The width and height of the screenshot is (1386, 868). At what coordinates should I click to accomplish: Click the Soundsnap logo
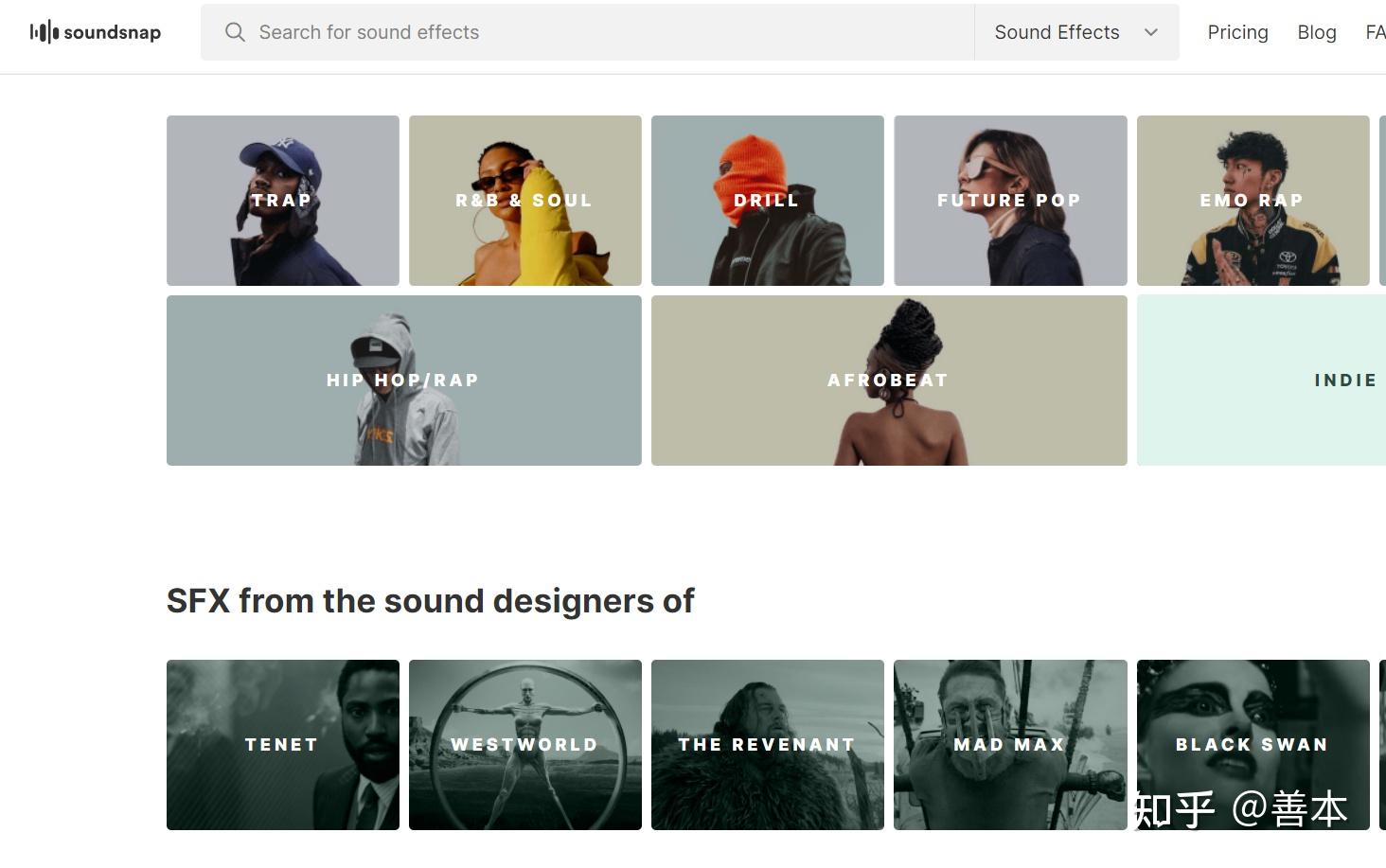(96, 32)
